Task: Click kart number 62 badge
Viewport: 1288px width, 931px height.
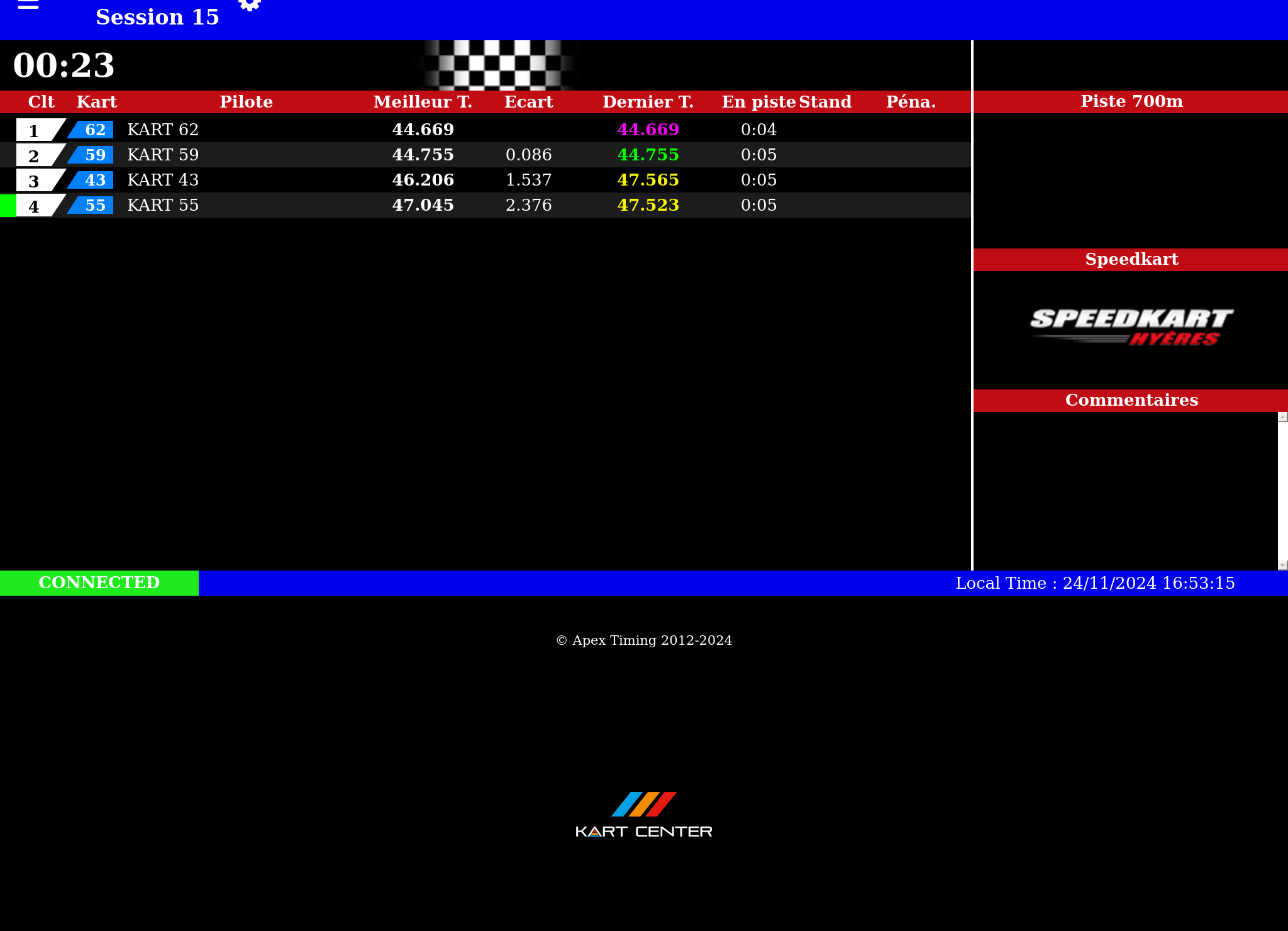Action: (x=93, y=130)
